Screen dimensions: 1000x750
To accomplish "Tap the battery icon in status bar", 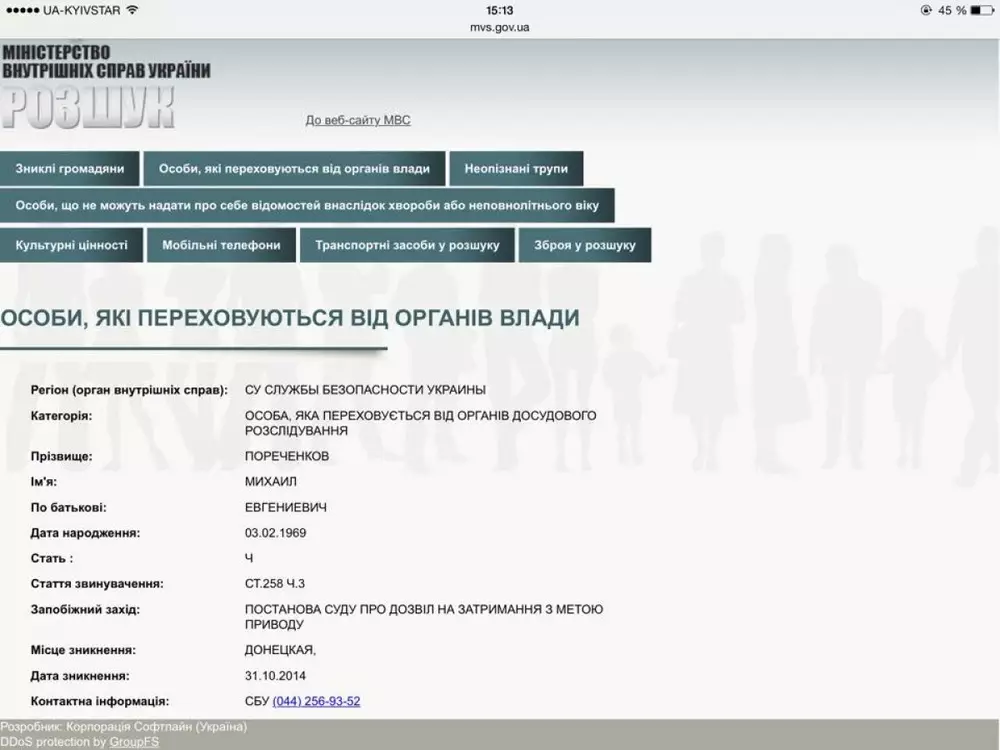I will (x=982, y=10).
